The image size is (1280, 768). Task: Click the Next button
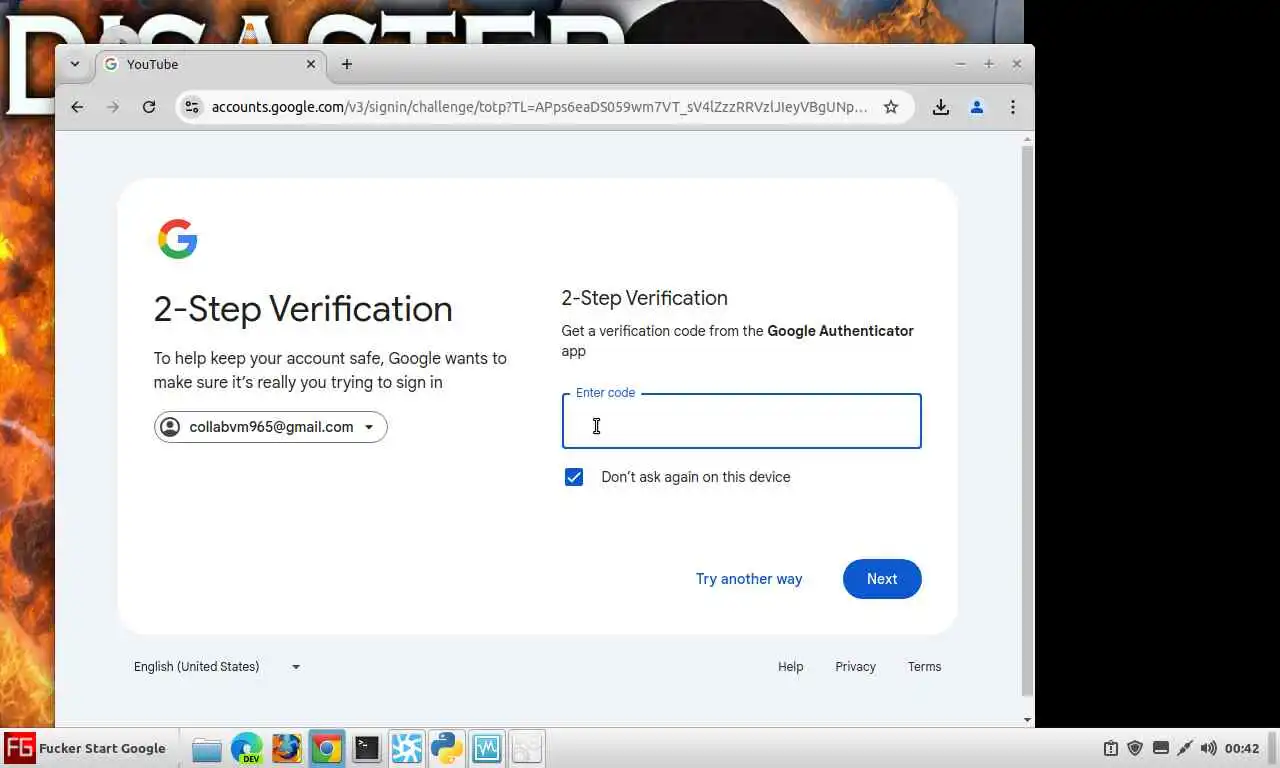tap(882, 579)
